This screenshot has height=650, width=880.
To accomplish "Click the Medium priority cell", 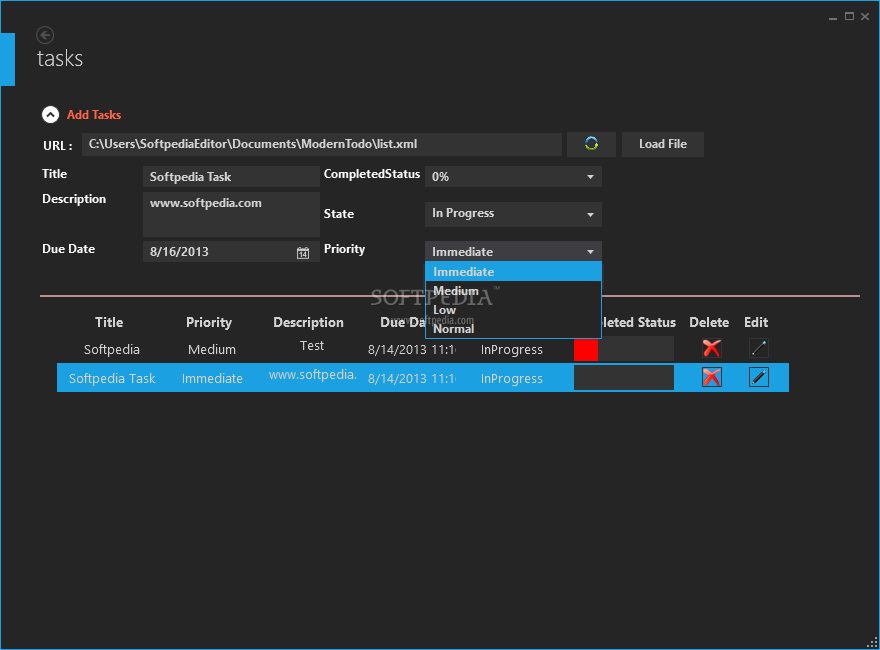I will 212,349.
